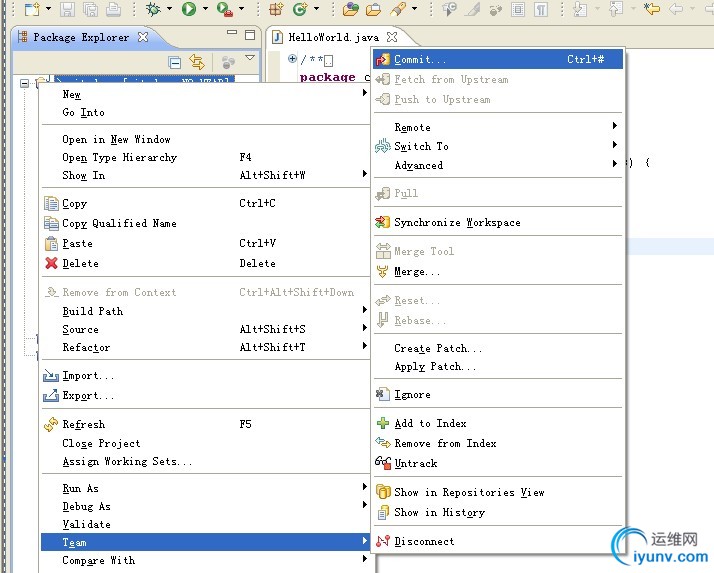Choose Export... from context menu
The width and height of the screenshot is (714, 573).
click(205, 395)
